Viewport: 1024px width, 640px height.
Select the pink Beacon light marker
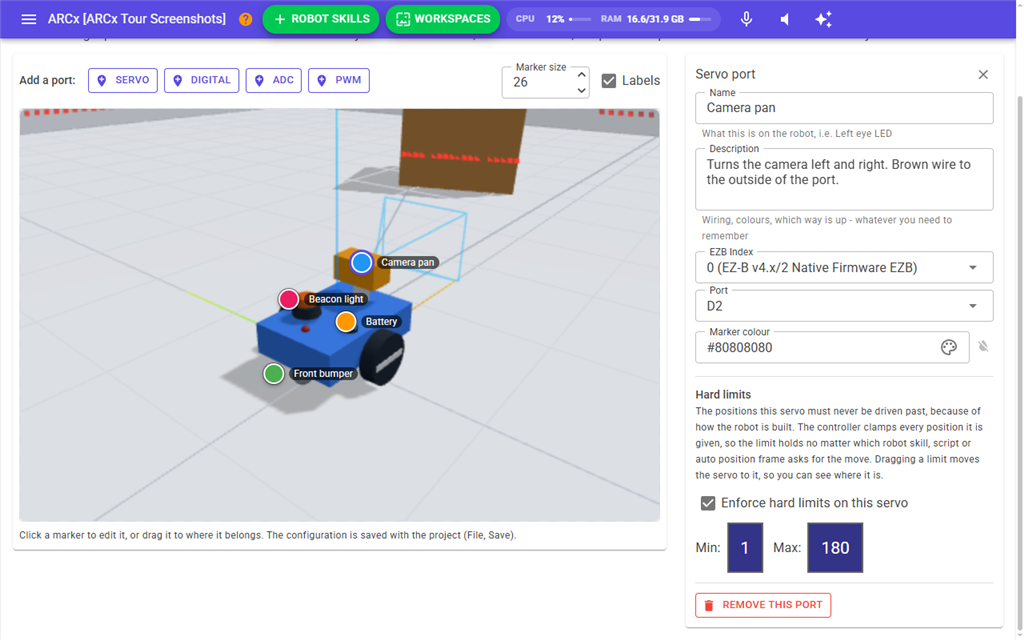click(x=289, y=299)
